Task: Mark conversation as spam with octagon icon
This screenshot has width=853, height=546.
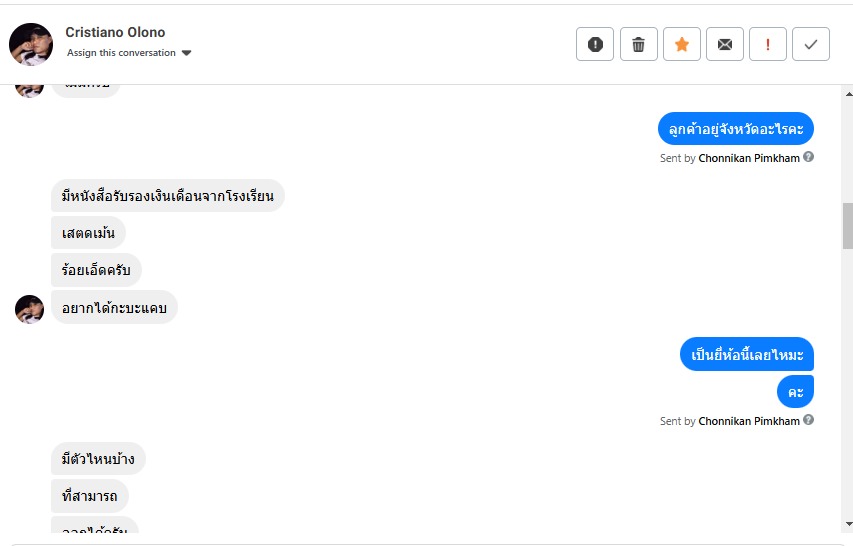Action: 595,44
